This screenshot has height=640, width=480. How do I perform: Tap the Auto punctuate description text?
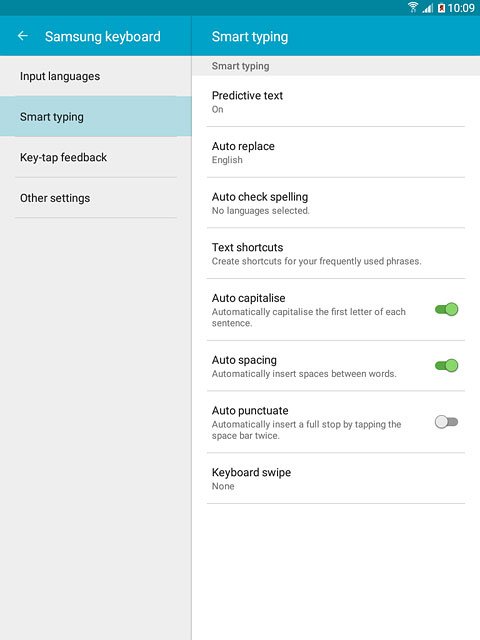coord(306,430)
